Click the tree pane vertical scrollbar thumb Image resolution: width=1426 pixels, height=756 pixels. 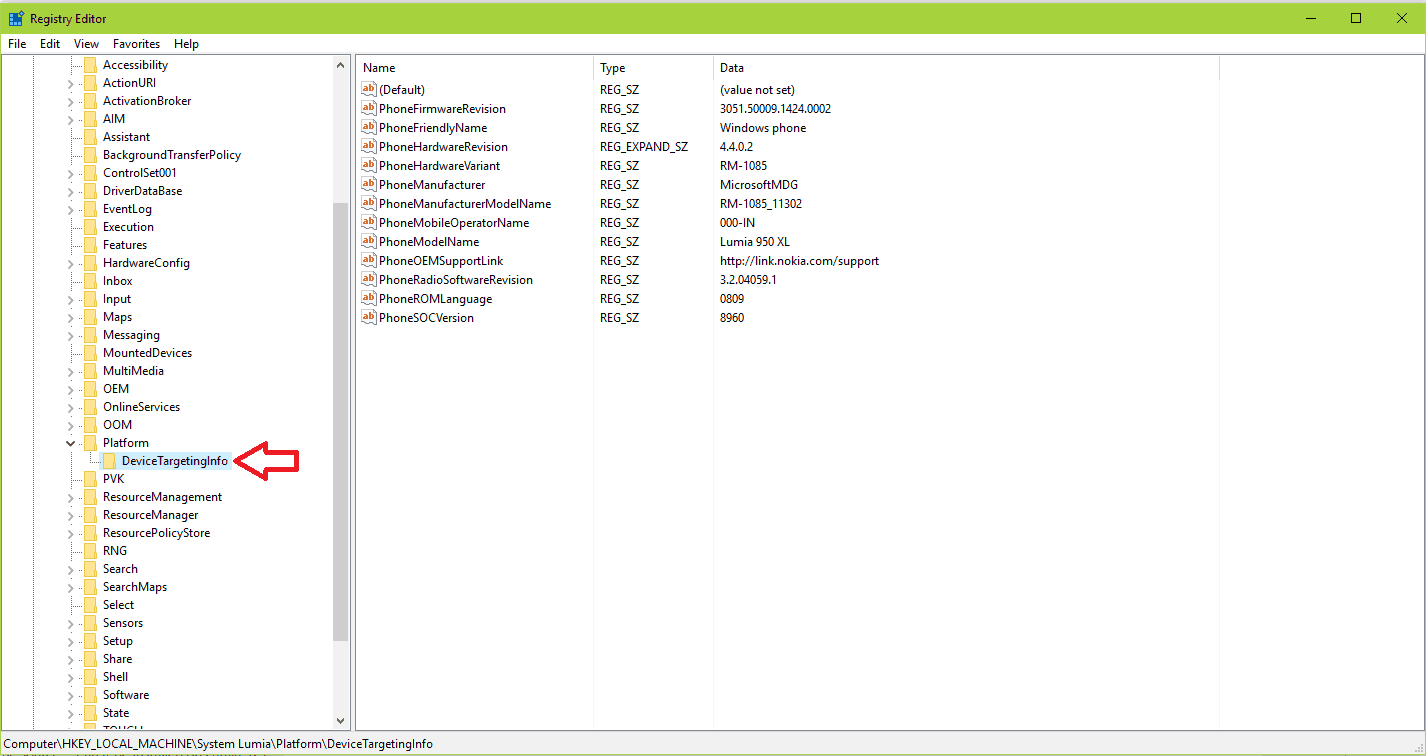(x=340, y=421)
